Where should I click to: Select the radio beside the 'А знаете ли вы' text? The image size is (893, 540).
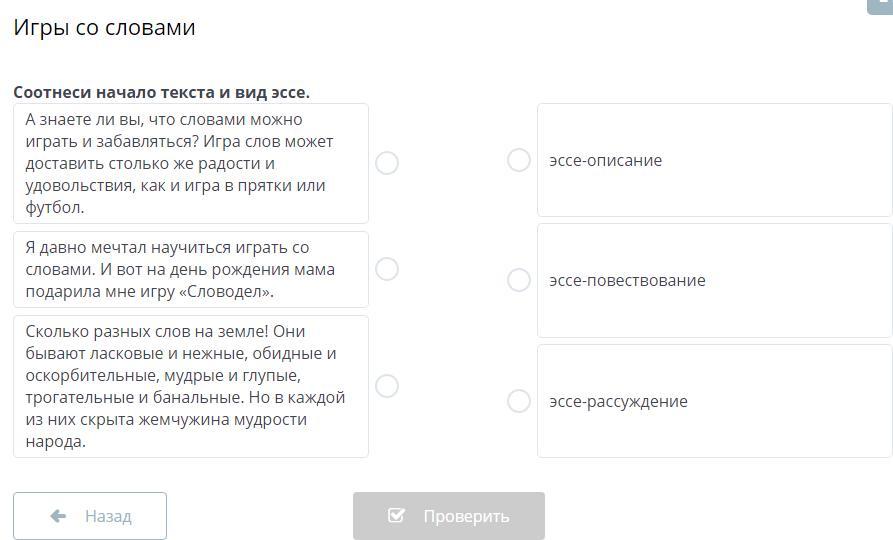click(x=387, y=163)
